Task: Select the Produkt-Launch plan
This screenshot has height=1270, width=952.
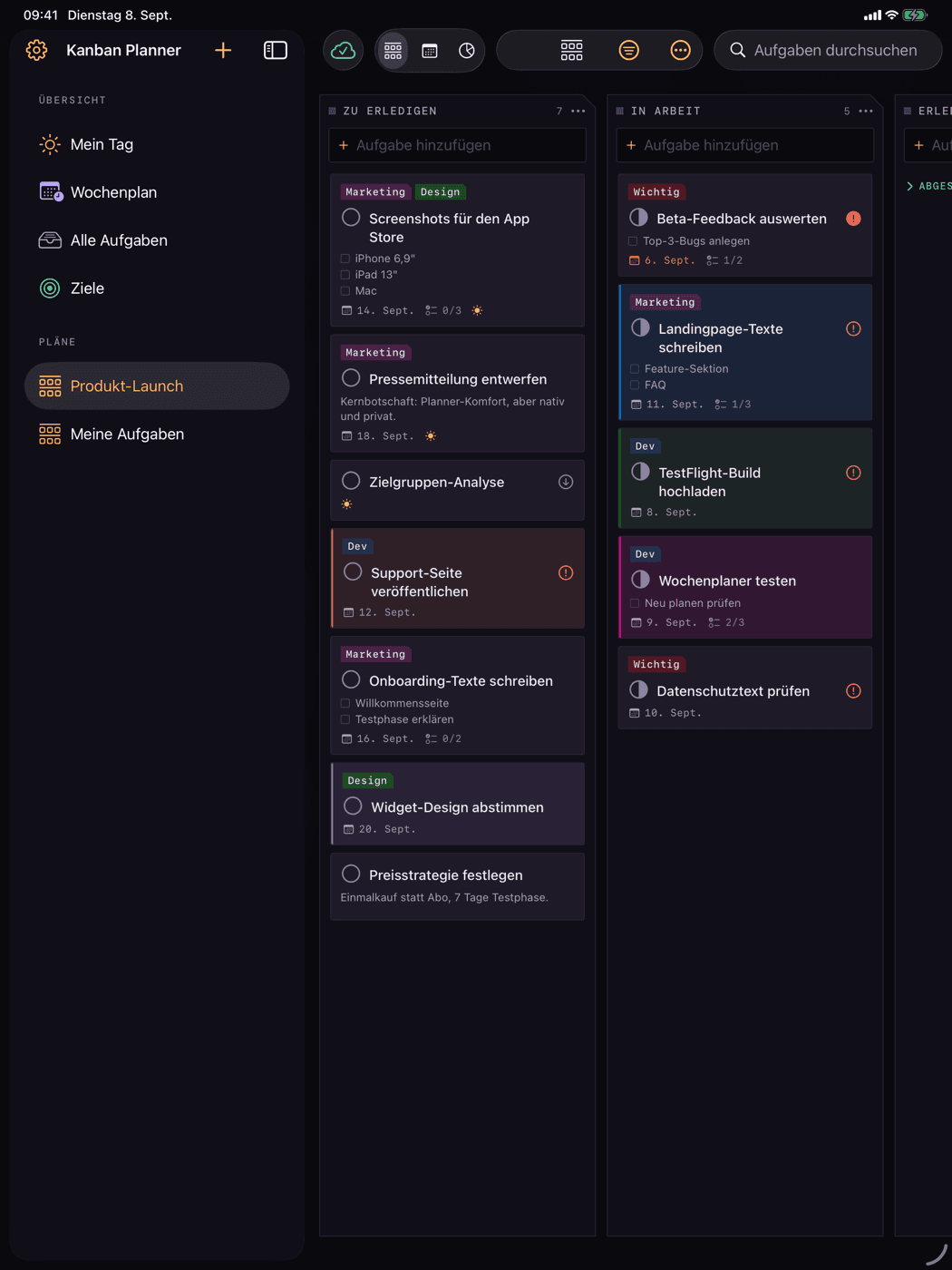Action: [157, 386]
